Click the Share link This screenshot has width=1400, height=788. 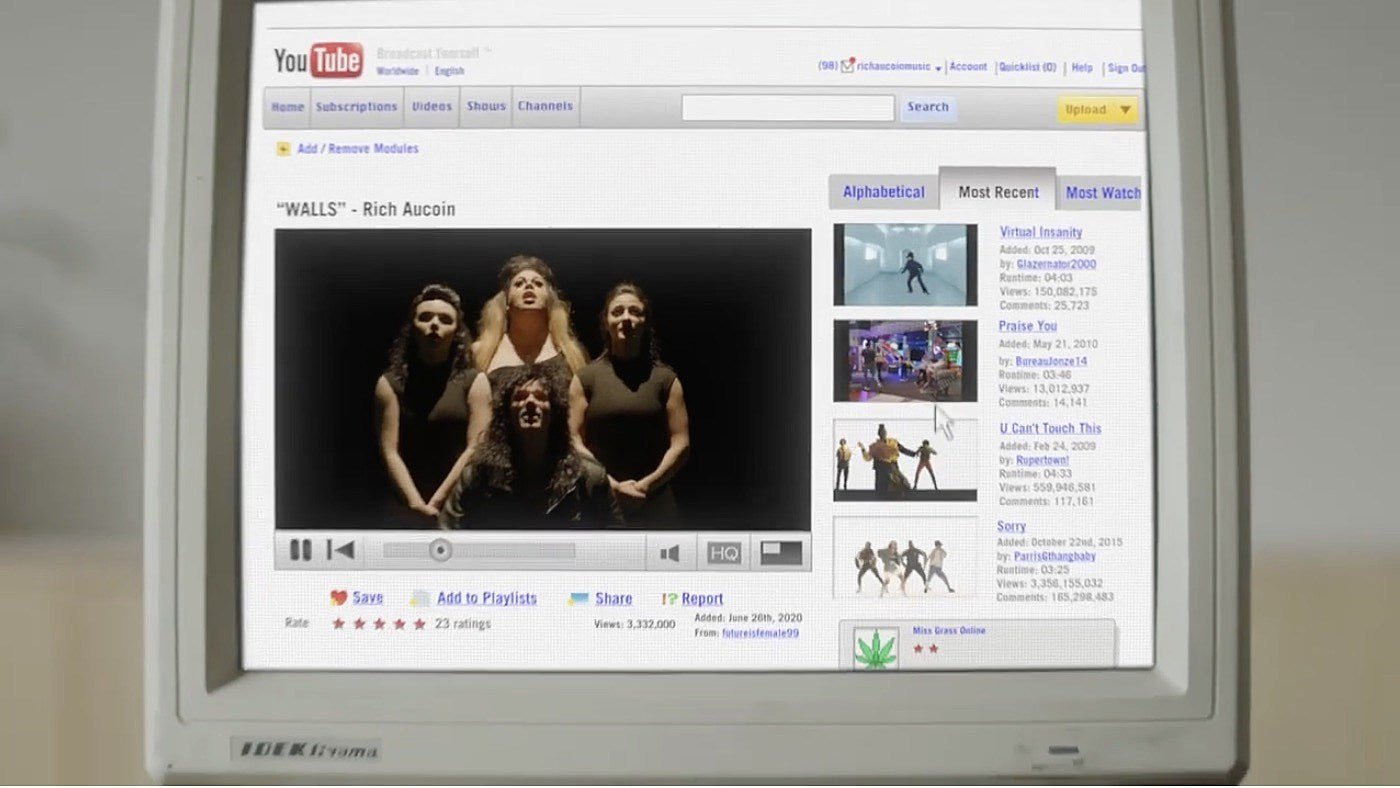click(614, 599)
